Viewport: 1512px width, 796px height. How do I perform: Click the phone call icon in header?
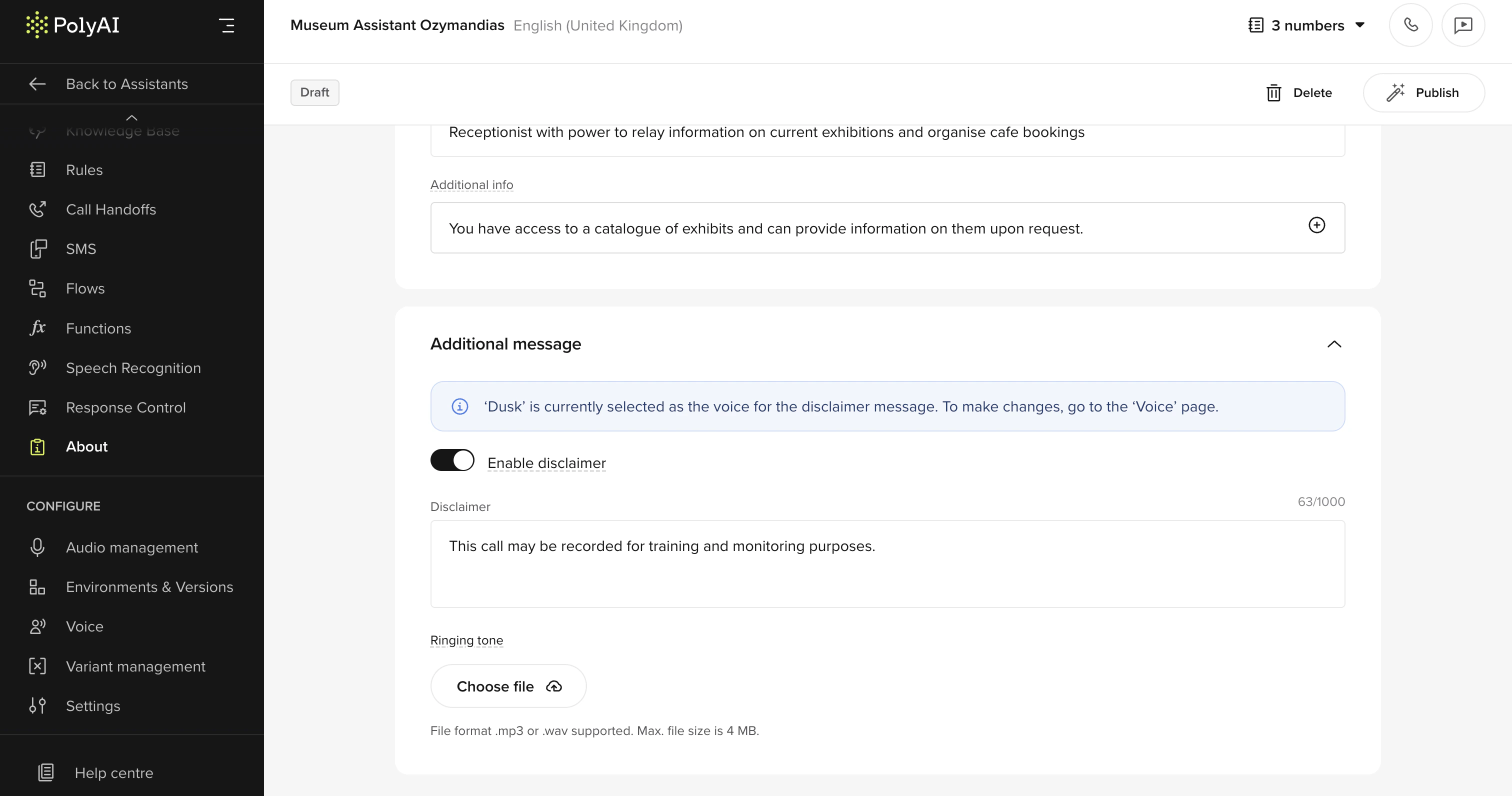click(1410, 25)
